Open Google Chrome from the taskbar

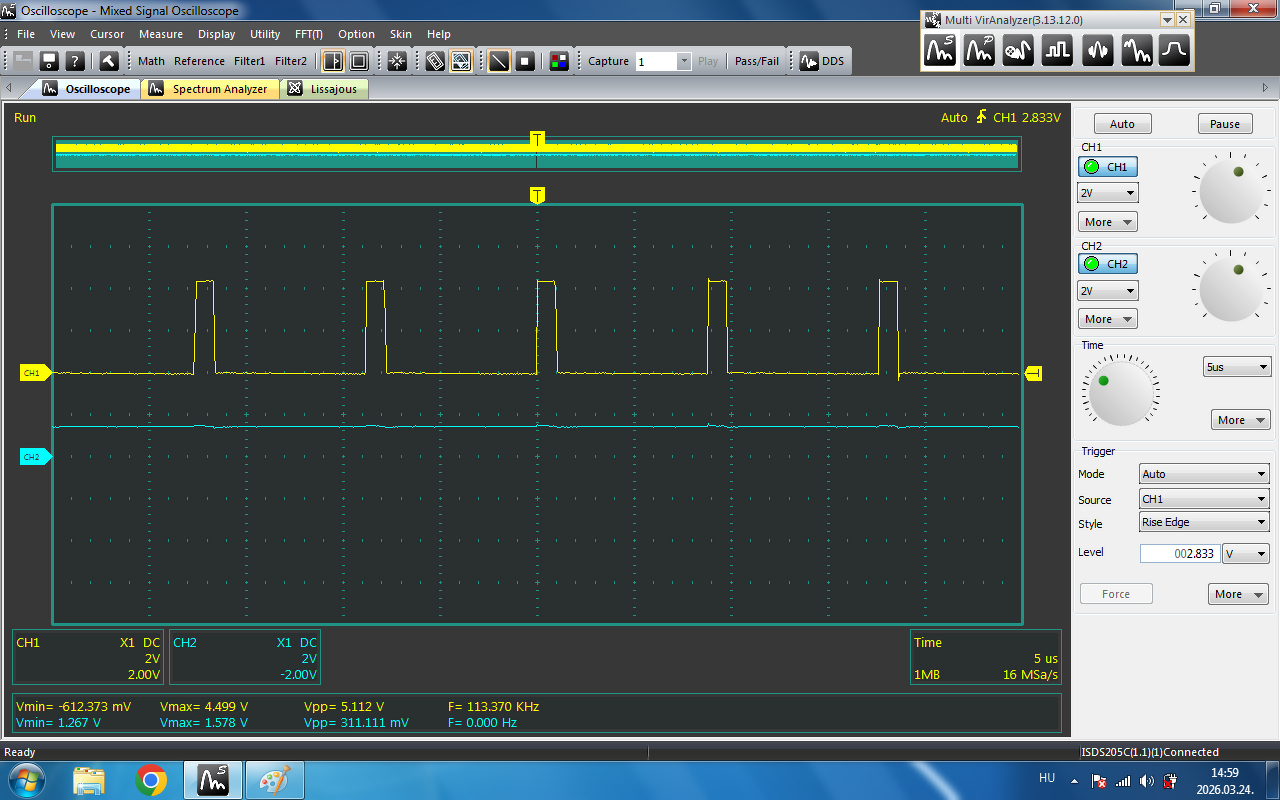point(151,780)
